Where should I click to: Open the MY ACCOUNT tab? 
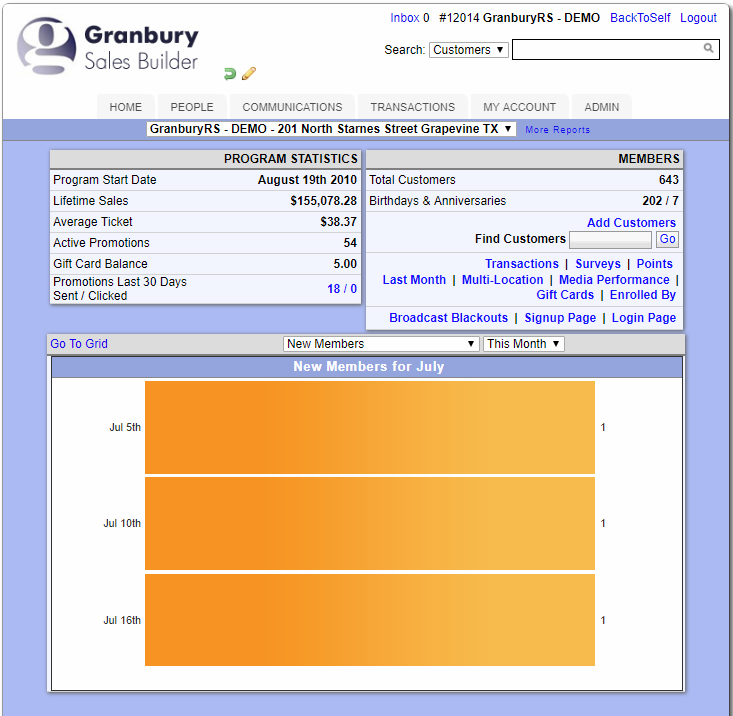519,107
